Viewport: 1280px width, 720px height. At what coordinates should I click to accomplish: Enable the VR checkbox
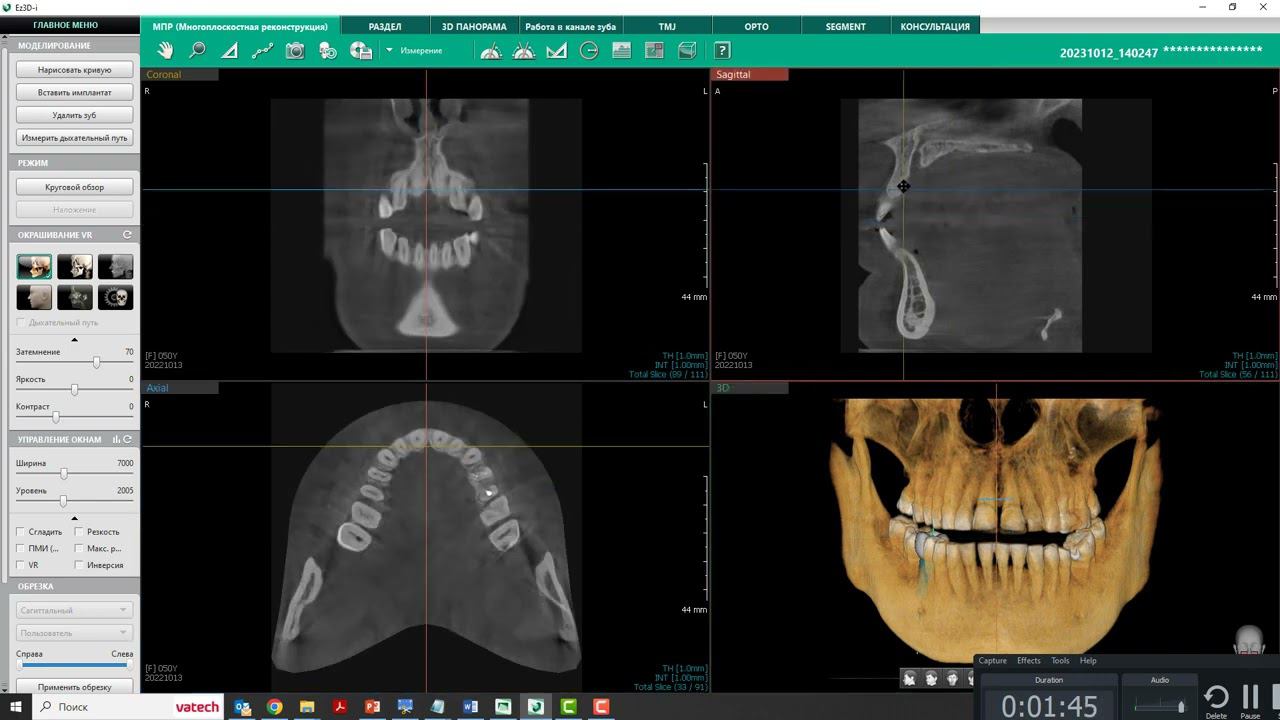coord(21,565)
